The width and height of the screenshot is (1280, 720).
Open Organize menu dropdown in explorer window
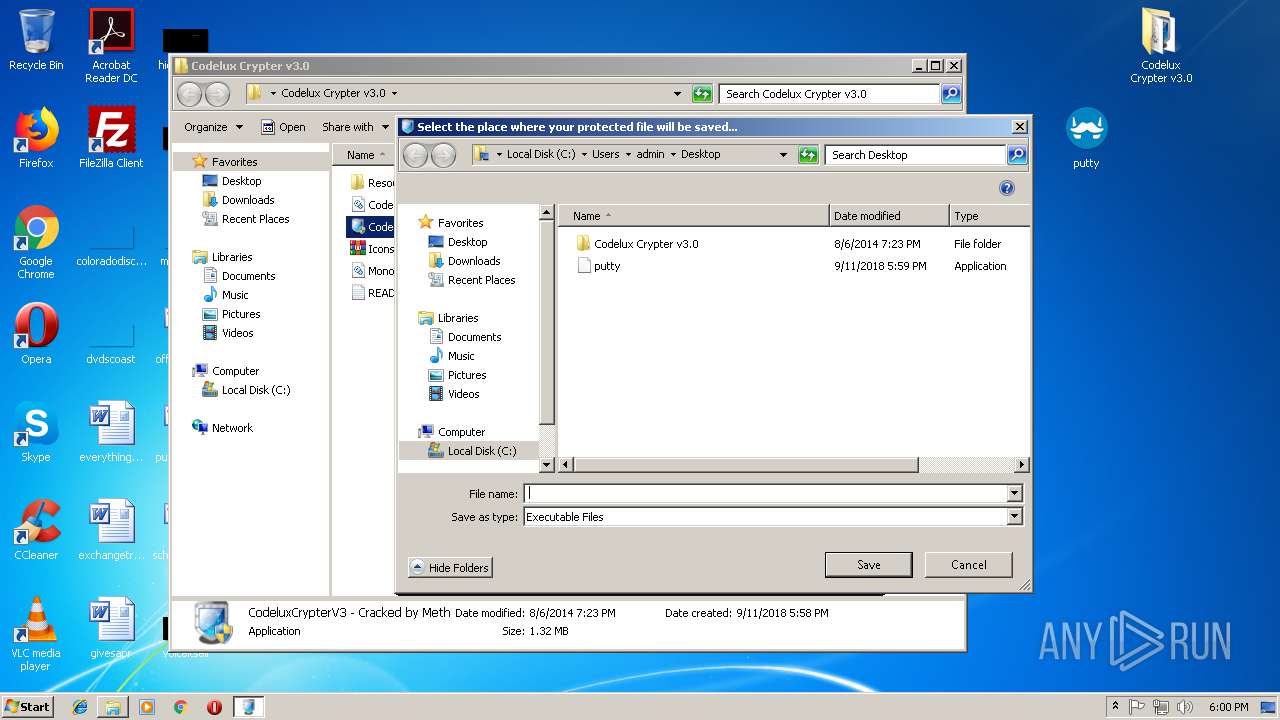(213, 127)
